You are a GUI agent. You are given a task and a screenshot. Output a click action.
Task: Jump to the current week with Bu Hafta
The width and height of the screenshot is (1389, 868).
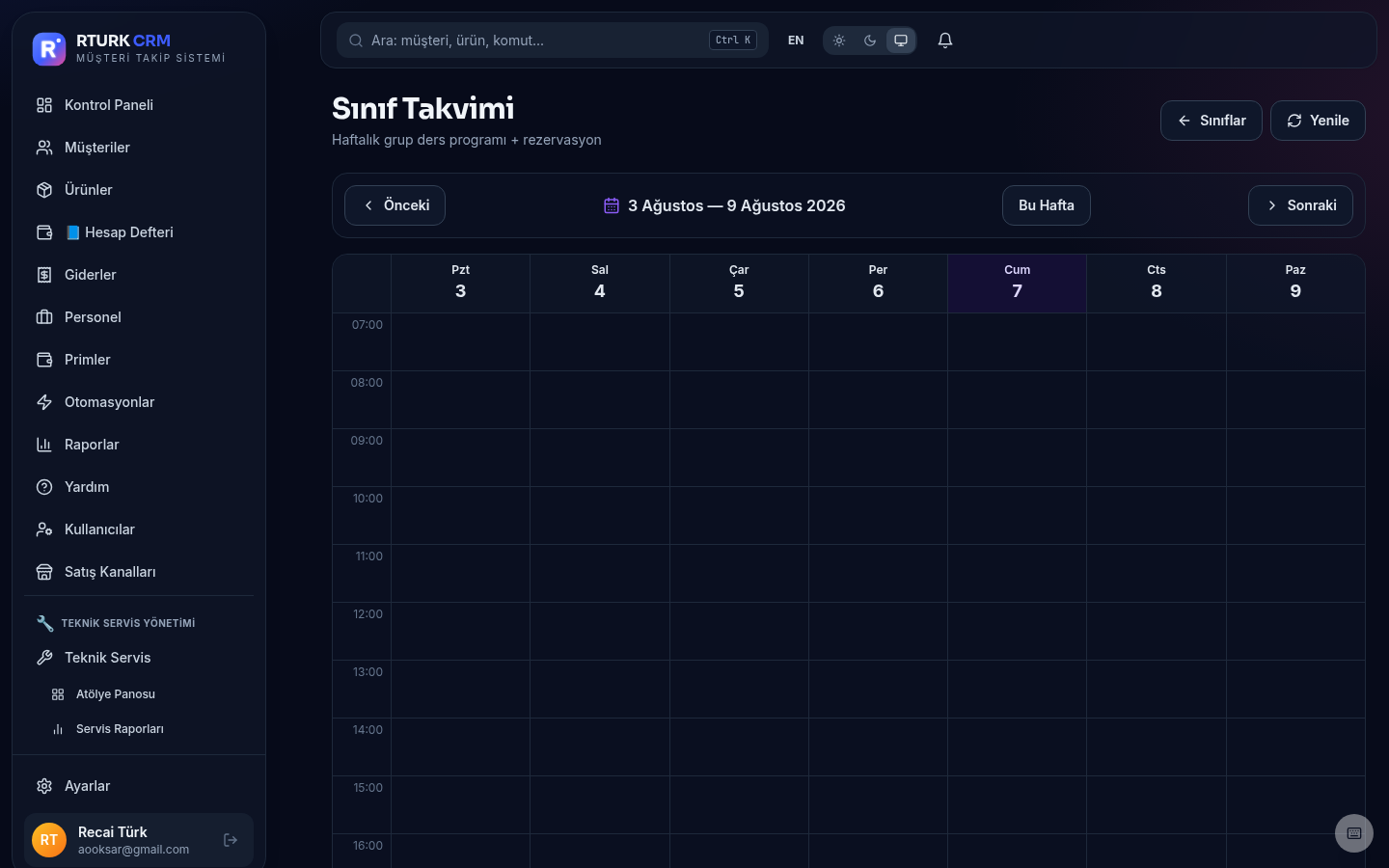click(1047, 205)
